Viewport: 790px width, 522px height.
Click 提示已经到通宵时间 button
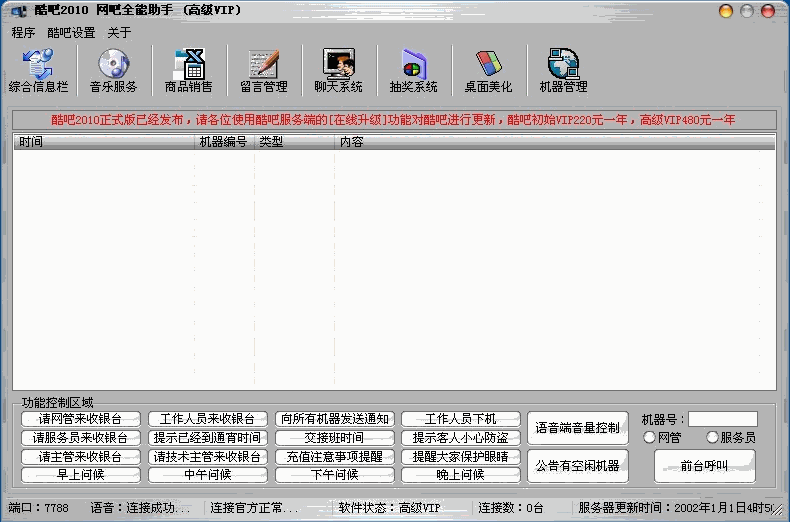click(208, 438)
